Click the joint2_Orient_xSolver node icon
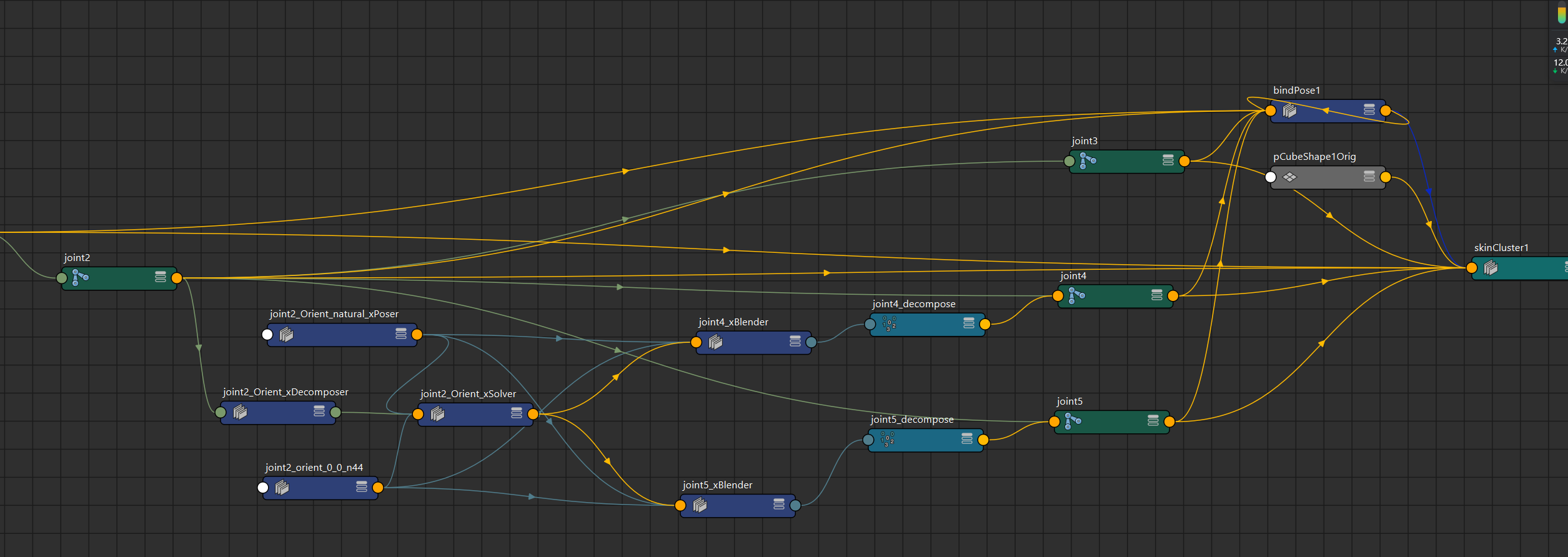This screenshot has height=557, width=1568. pos(437,413)
